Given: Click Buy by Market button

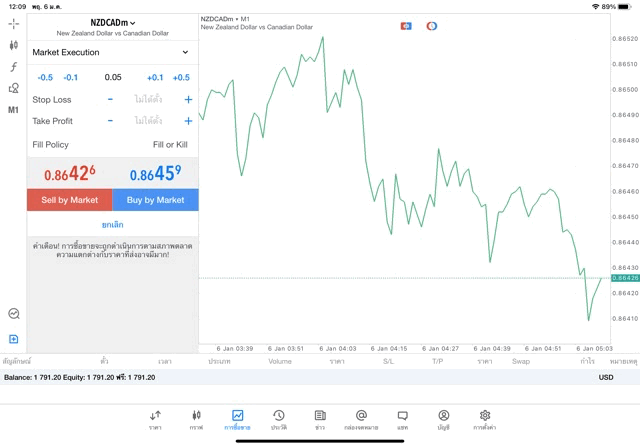Looking at the screenshot, I should tap(156, 200).
